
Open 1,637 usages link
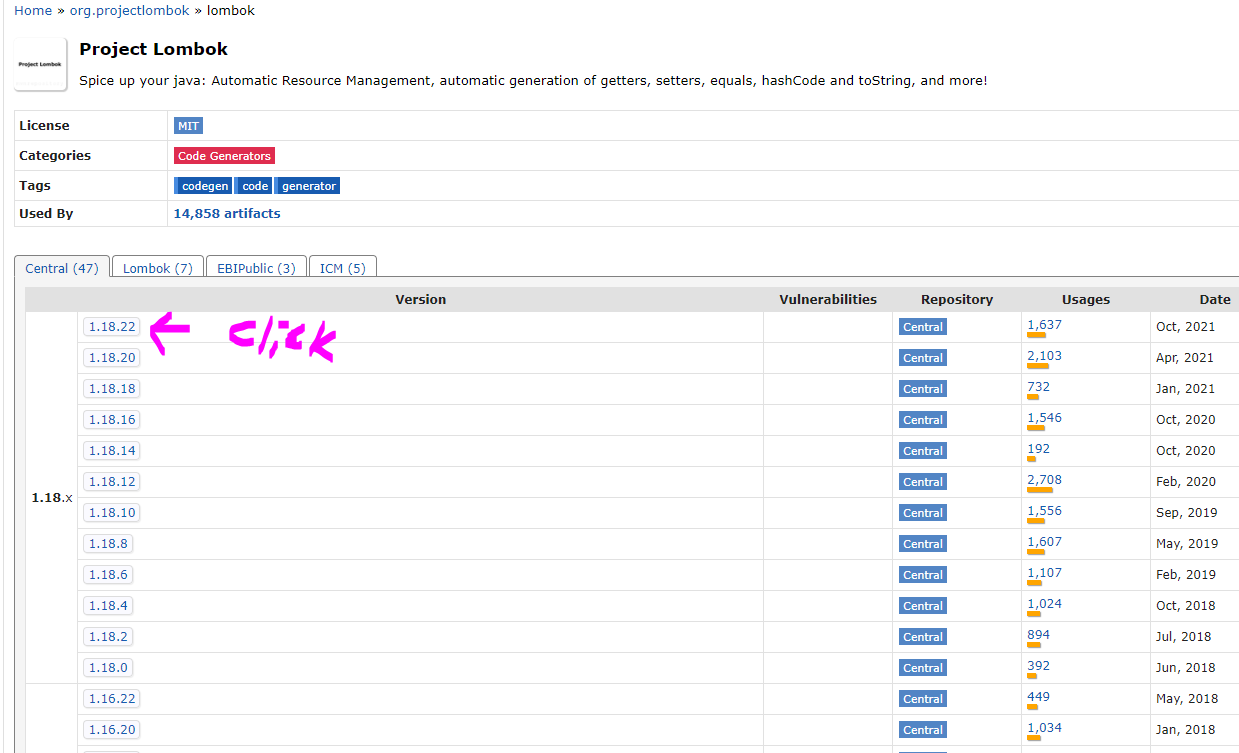(x=1044, y=325)
